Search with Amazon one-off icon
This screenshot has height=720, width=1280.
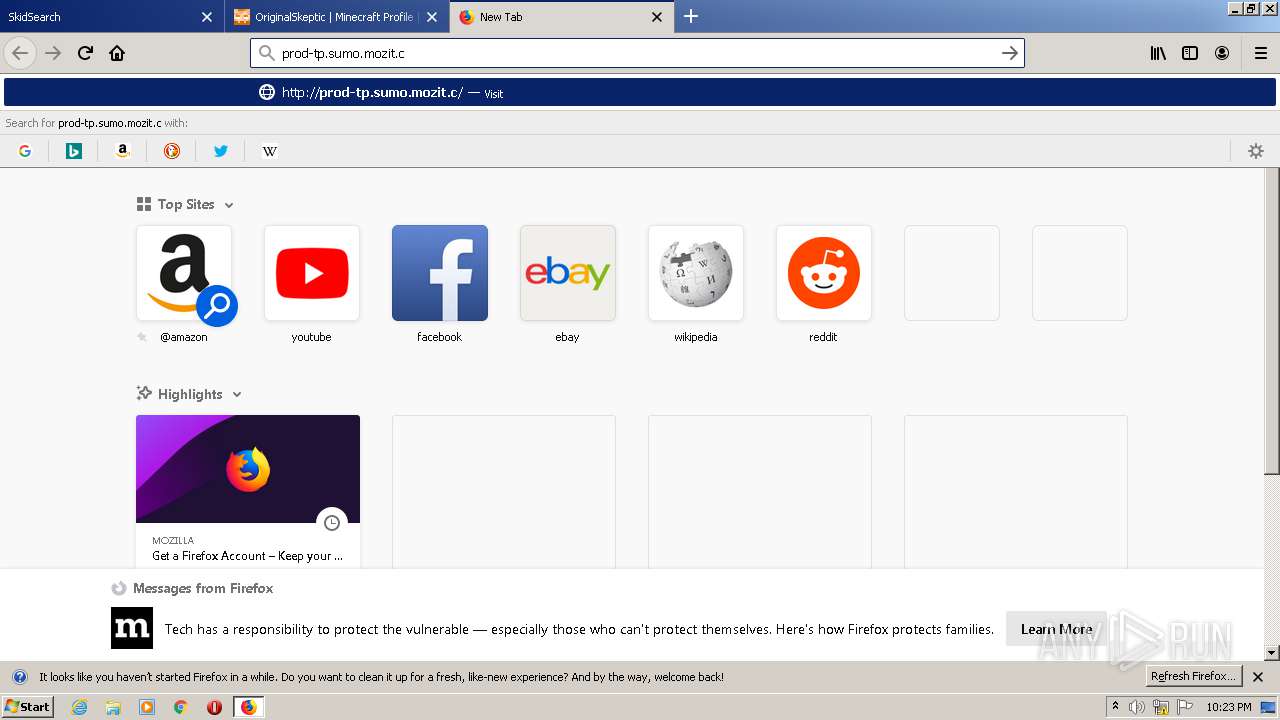tap(123, 151)
